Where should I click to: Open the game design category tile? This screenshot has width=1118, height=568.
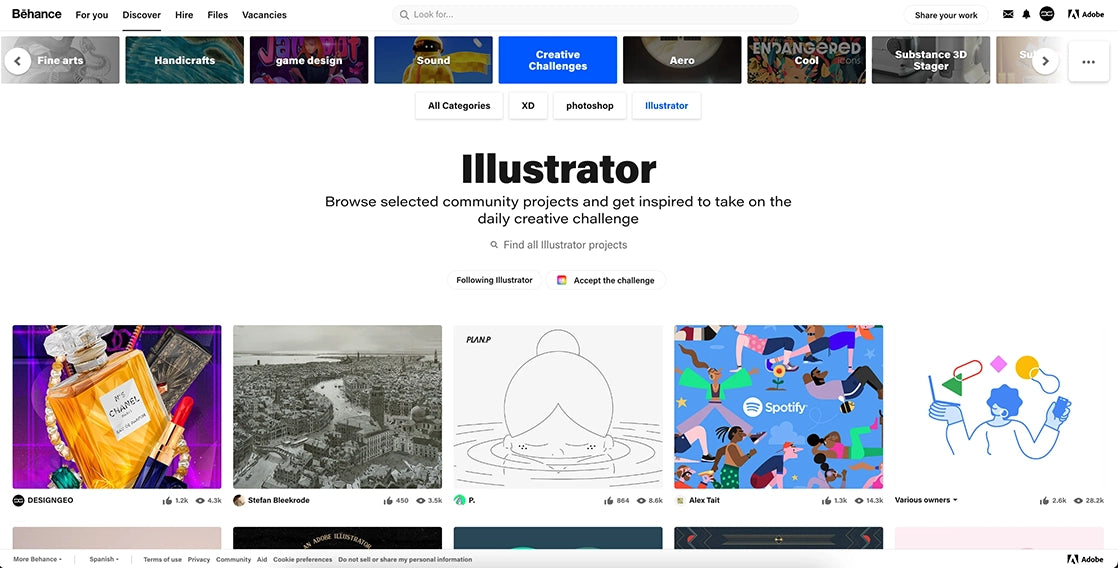coord(309,60)
